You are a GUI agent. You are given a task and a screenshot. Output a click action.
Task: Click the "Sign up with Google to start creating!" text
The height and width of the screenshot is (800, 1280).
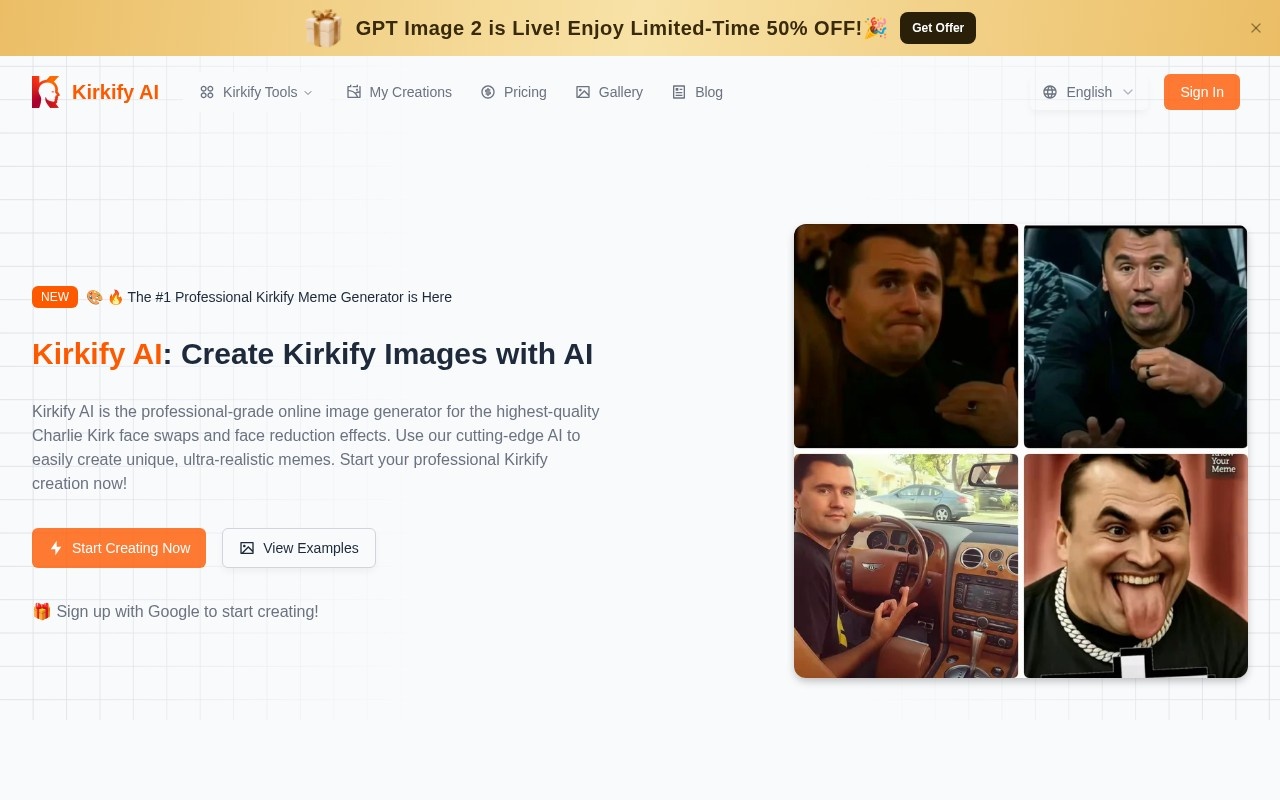[x=187, y=611]
